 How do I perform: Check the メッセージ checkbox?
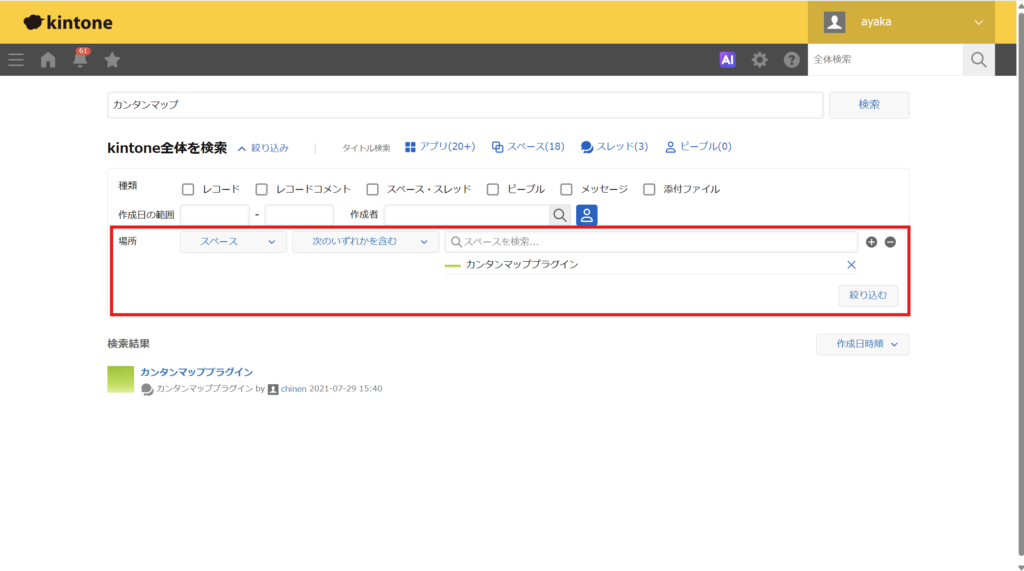[x=566, y=189]
